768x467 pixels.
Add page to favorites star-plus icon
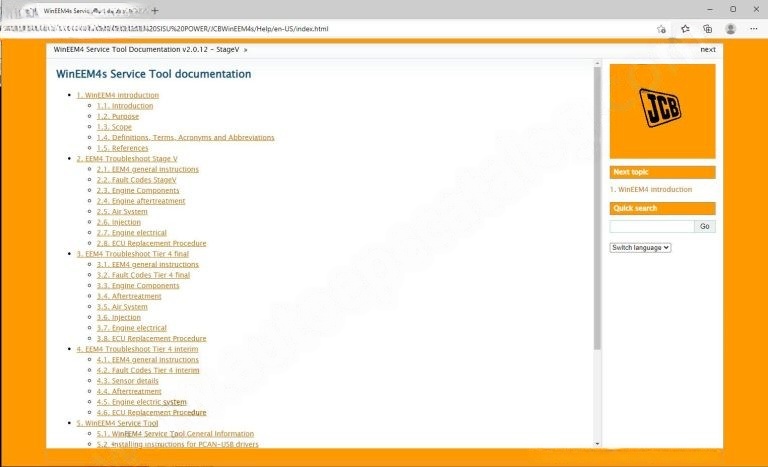tap(661, 29)
